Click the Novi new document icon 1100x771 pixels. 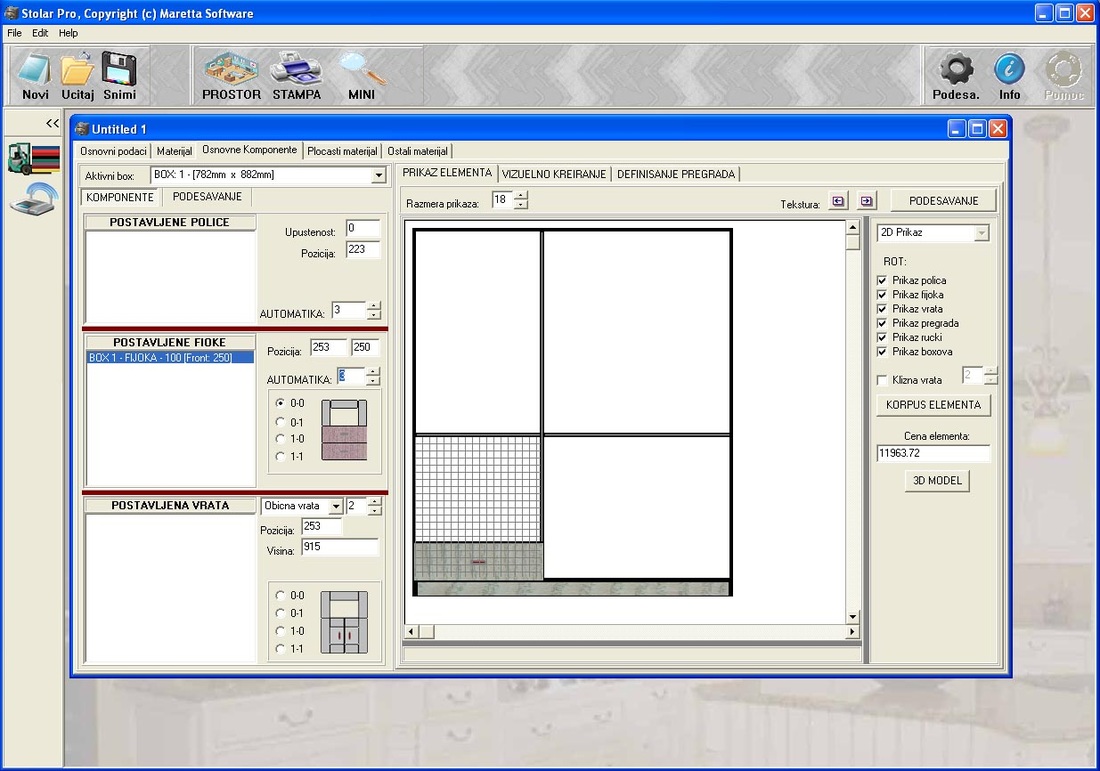click(x=35, y=71)
